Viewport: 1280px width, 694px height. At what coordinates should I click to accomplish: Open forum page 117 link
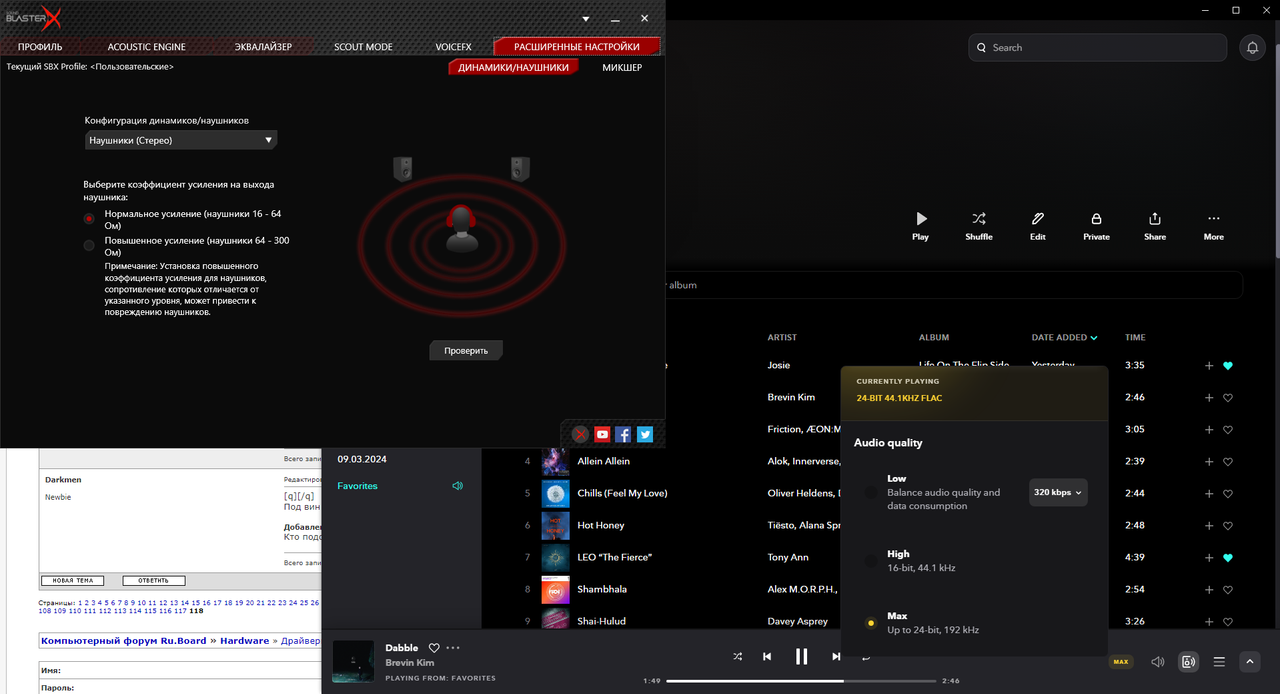[180, 611]
